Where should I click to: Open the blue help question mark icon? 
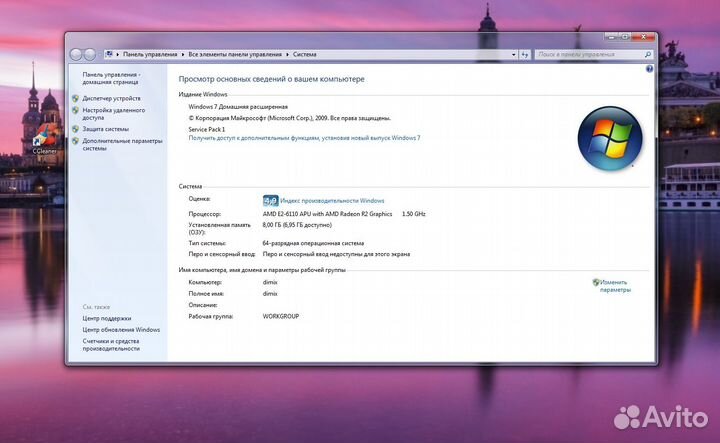click(x=649, y=69)
